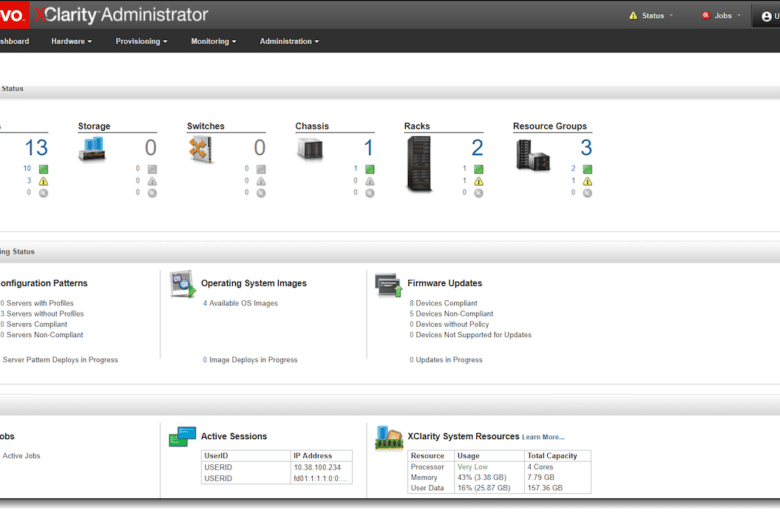The height and width of the screenshot is (516, 780).
Task: Click warning status icon under Chassis
Action: click(370, 181)
